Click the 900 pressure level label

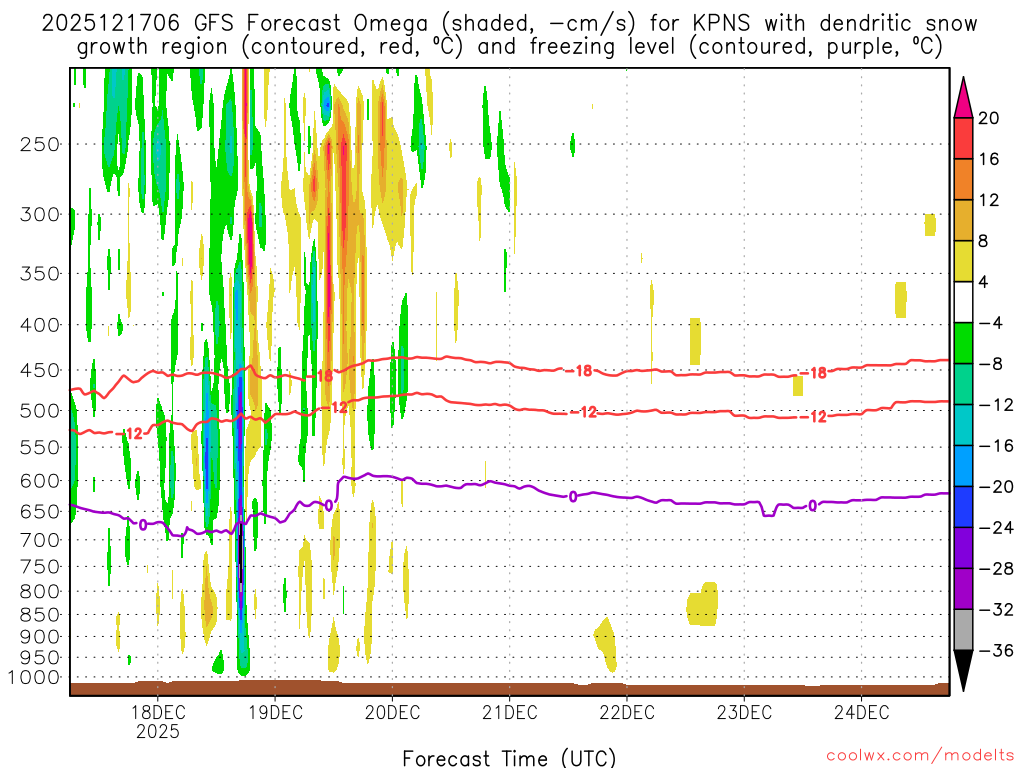(40, 636)
